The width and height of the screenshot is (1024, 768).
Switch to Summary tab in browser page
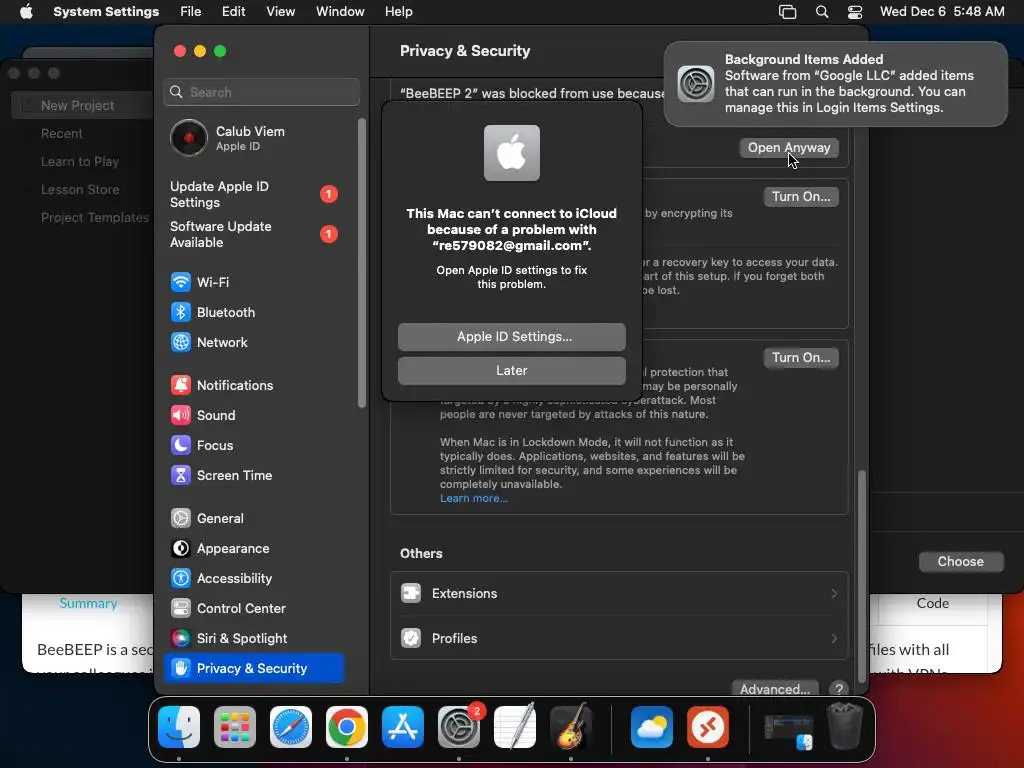point(88,603)
